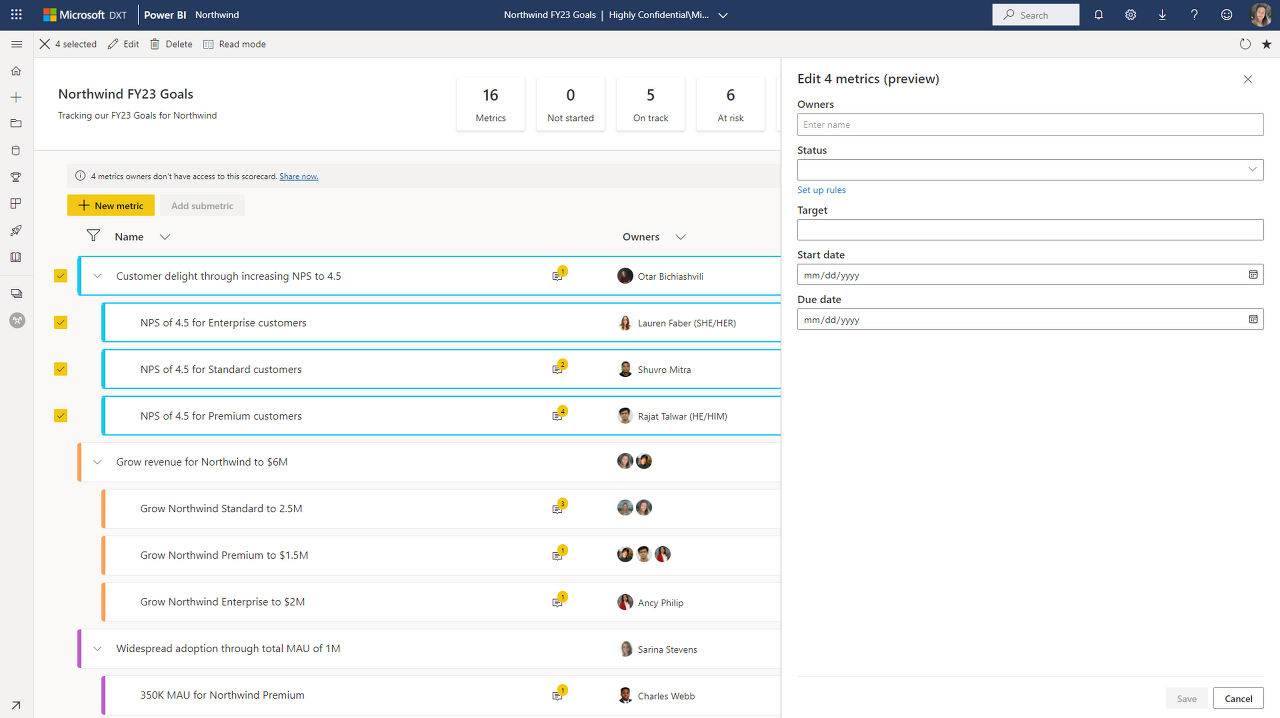Open the Workspaces icon in sidebar
This screenshot has width=1280, height=718.
click(x=16, y=294)
